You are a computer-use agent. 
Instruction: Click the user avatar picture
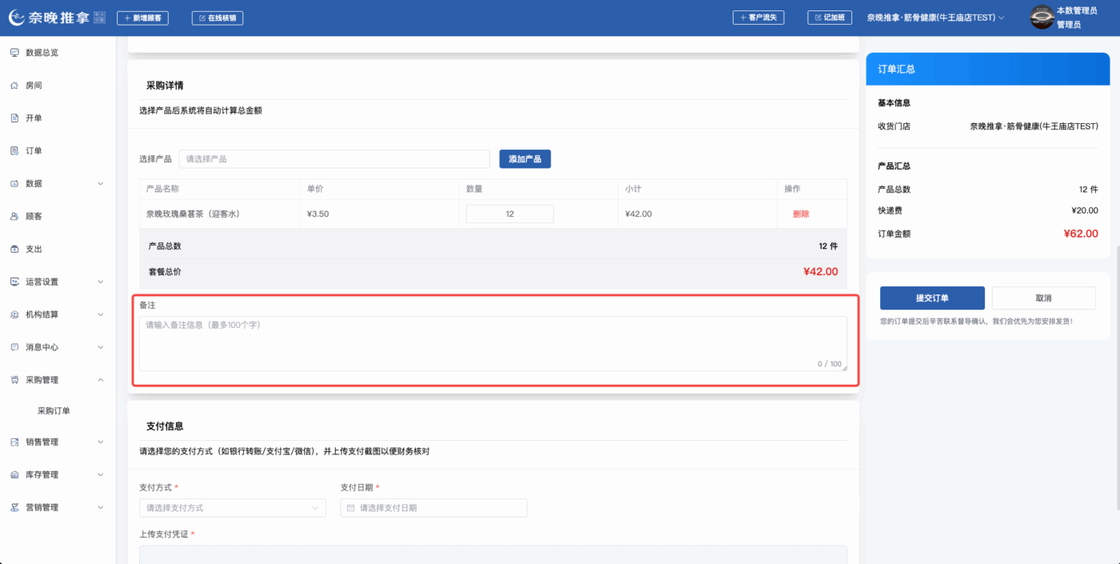(x=1041, y=17)
